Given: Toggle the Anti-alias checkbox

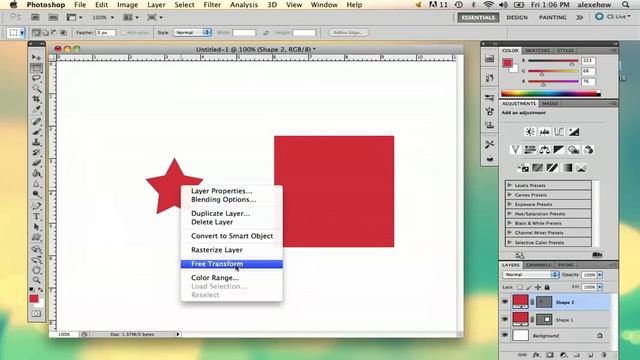Looking at the screenshot, I should pos(123,33).
